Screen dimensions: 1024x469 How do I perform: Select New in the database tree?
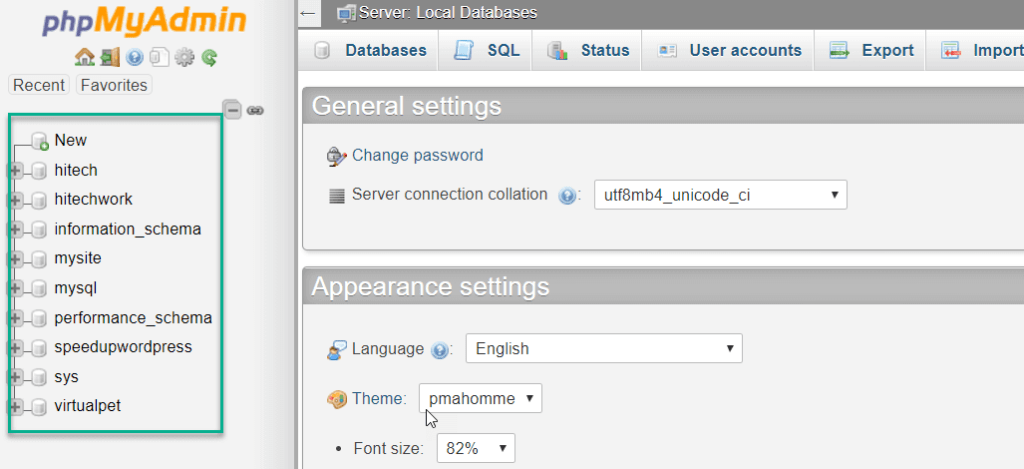[71, 140]
